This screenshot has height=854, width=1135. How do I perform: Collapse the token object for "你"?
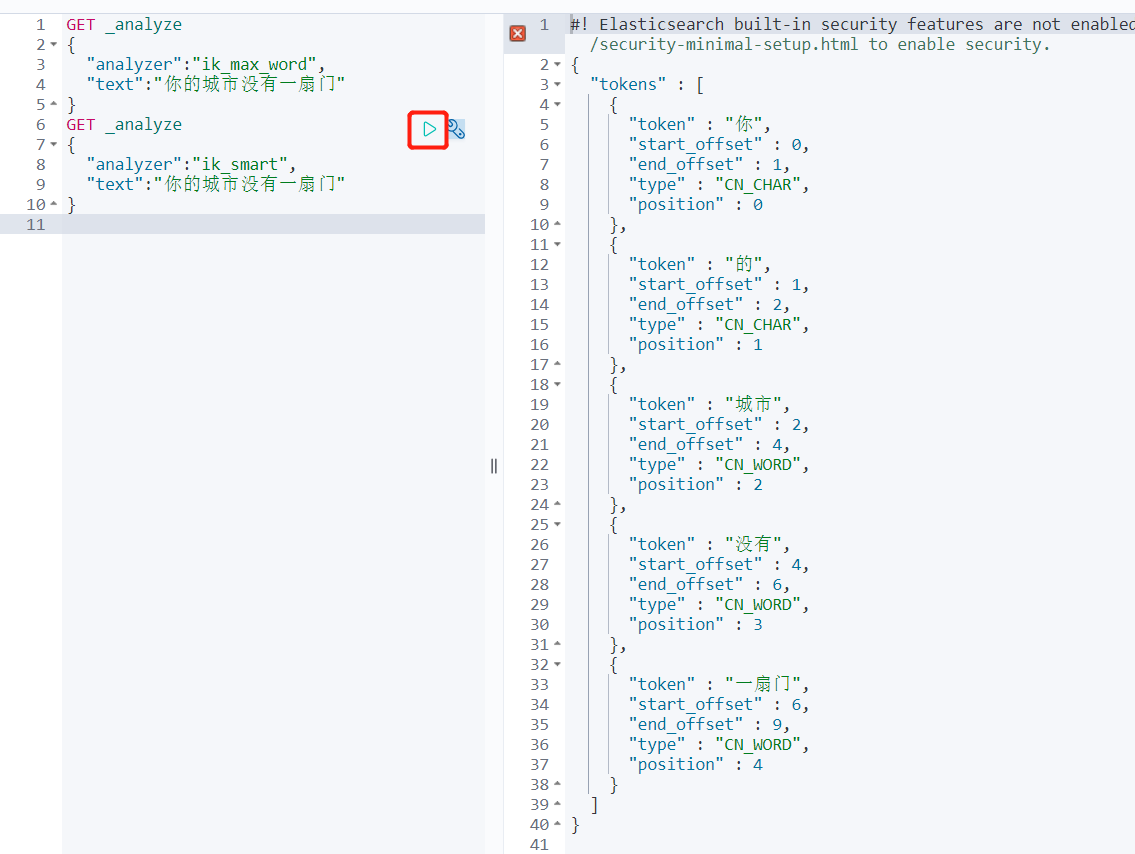click(556, 103)
